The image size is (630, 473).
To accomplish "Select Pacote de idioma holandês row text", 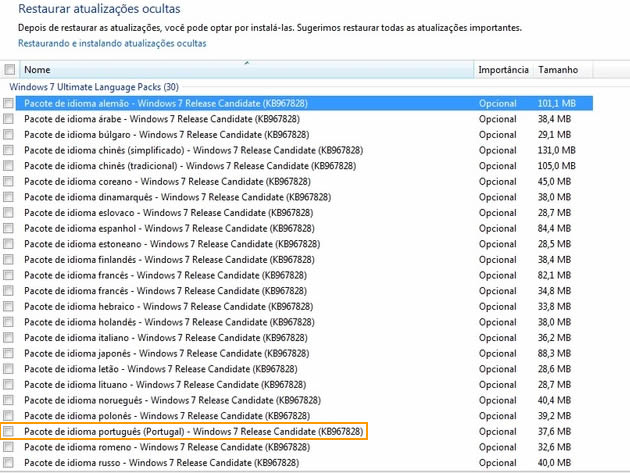I will click(169, 322).
